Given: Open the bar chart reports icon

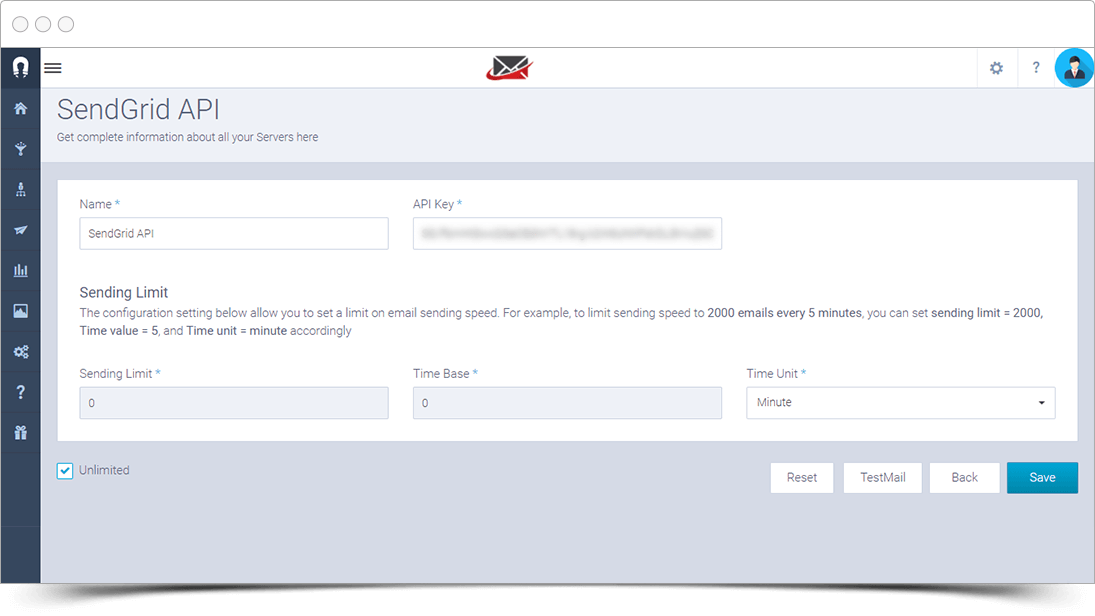Looking at the screenshot, I should coord(20,270).
